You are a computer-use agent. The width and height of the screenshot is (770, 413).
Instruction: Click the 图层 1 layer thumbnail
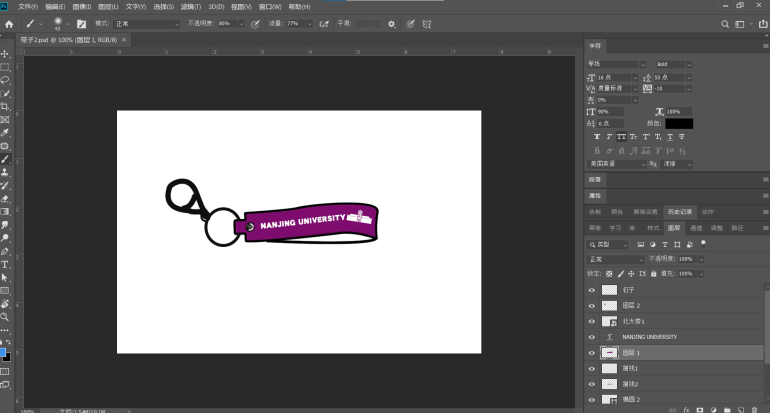point(609,353)
